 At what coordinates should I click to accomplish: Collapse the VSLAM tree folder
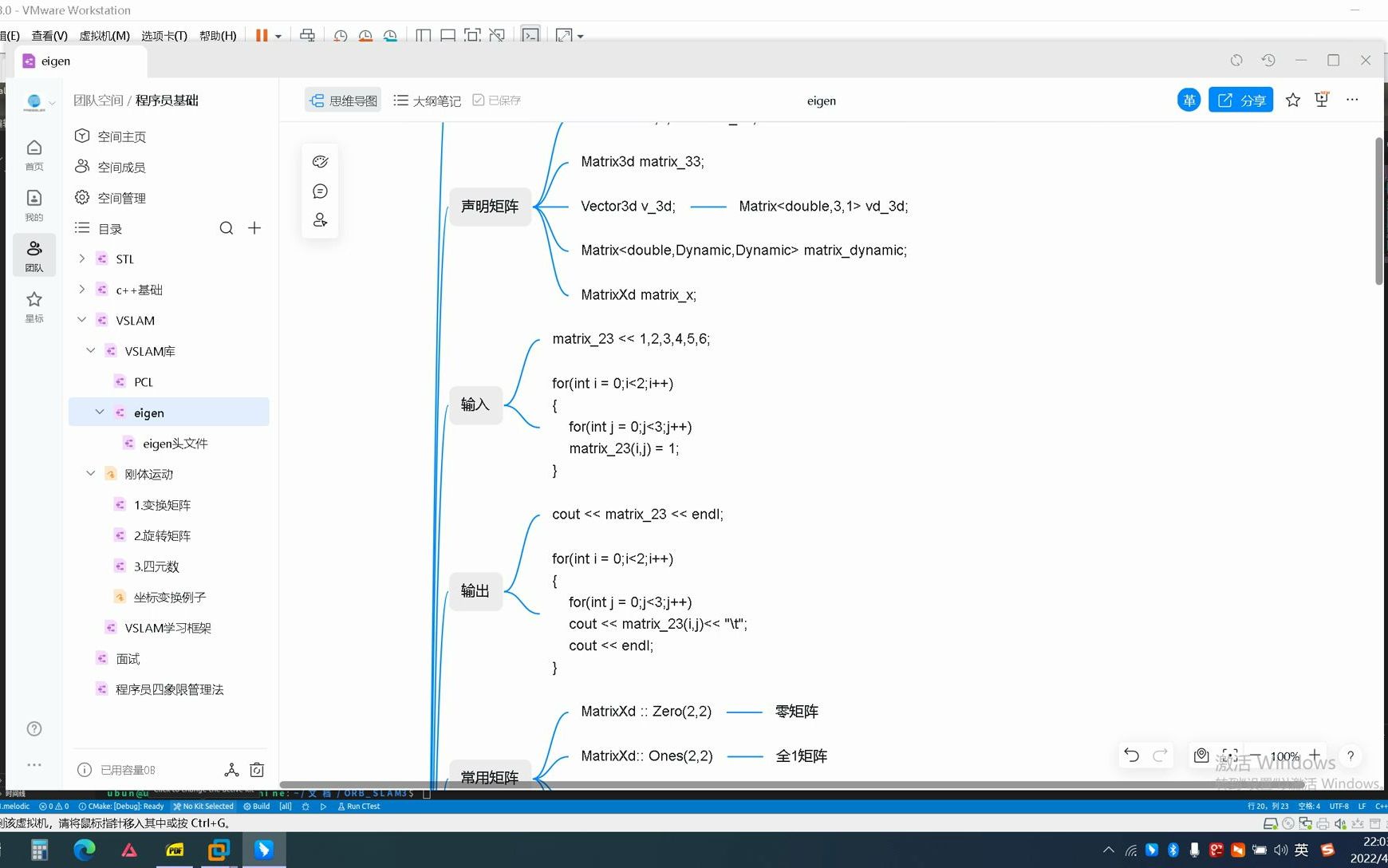tap(81, 320)
